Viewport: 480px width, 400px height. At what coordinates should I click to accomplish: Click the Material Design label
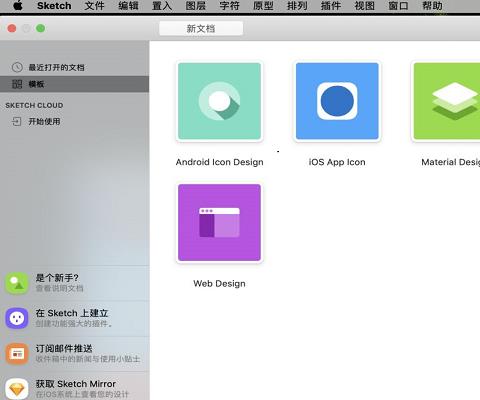[451, 162]
